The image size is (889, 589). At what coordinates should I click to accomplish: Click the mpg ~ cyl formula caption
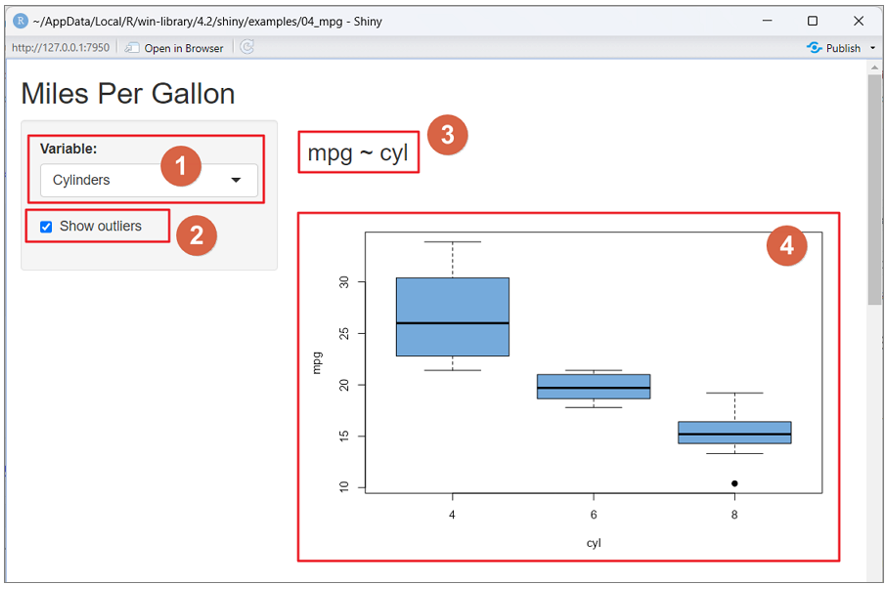click(x=357, y=153)
